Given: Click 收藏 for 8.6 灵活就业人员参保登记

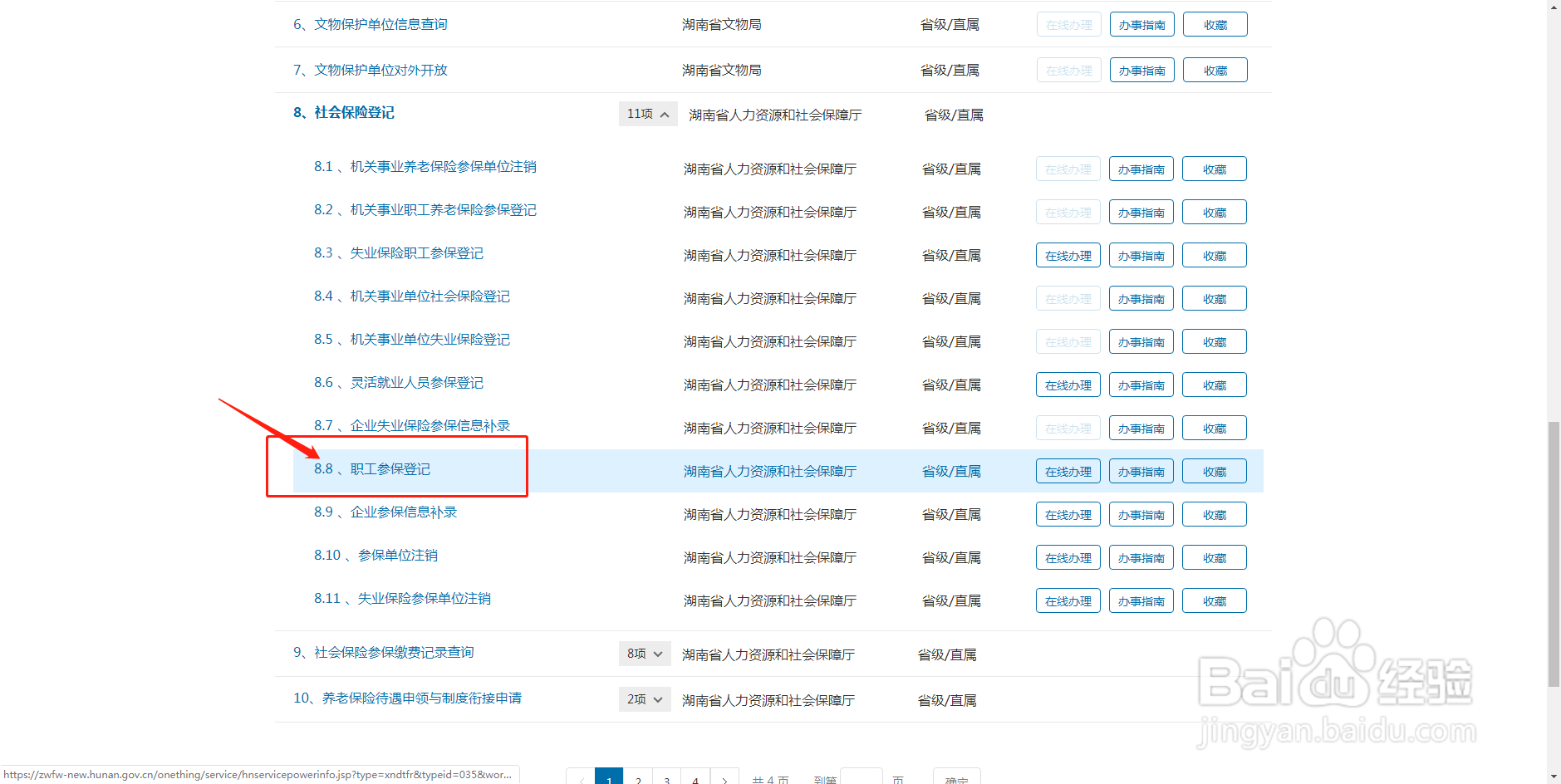Looking at the screenshot, I should coord(1215,385).
